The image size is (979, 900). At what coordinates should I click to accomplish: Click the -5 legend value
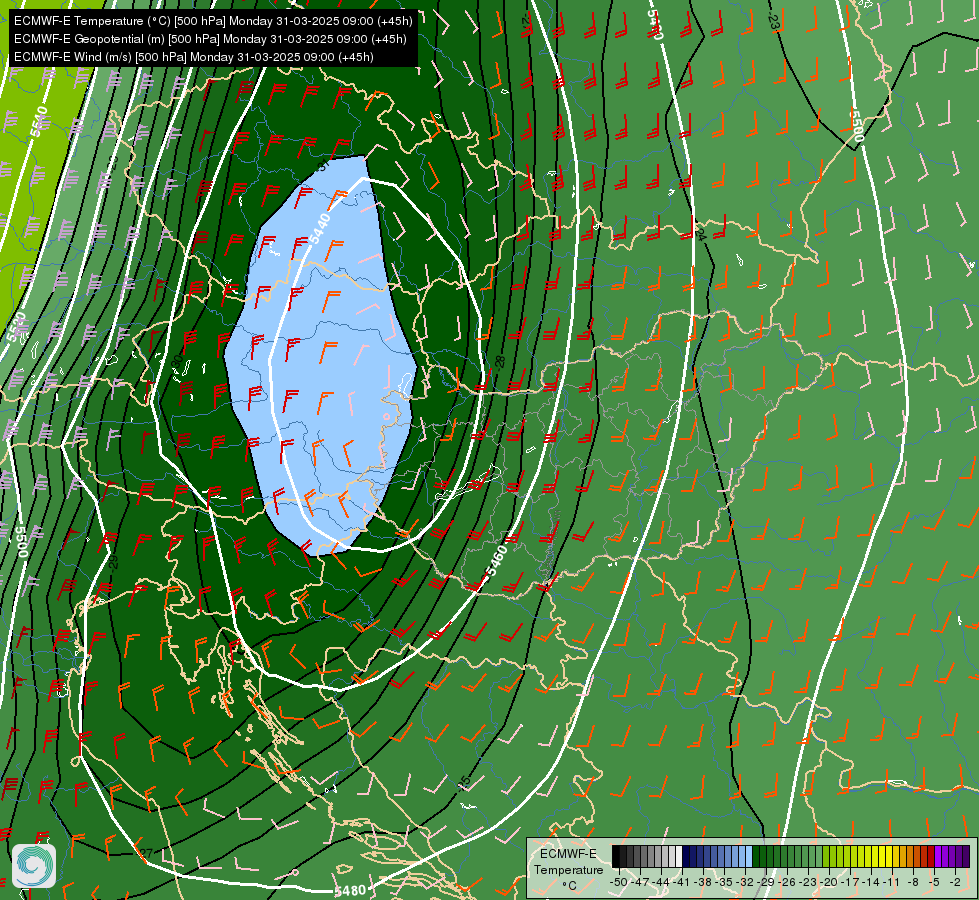pyautogui.click(x=934, y=882)
